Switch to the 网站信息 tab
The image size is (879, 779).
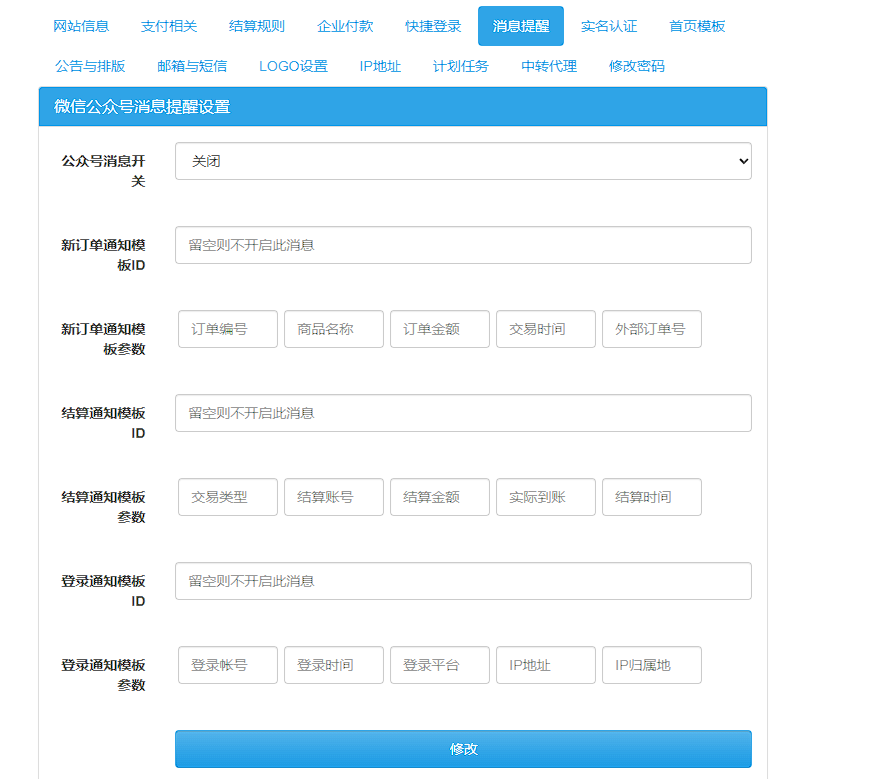[x=80, y=26]
